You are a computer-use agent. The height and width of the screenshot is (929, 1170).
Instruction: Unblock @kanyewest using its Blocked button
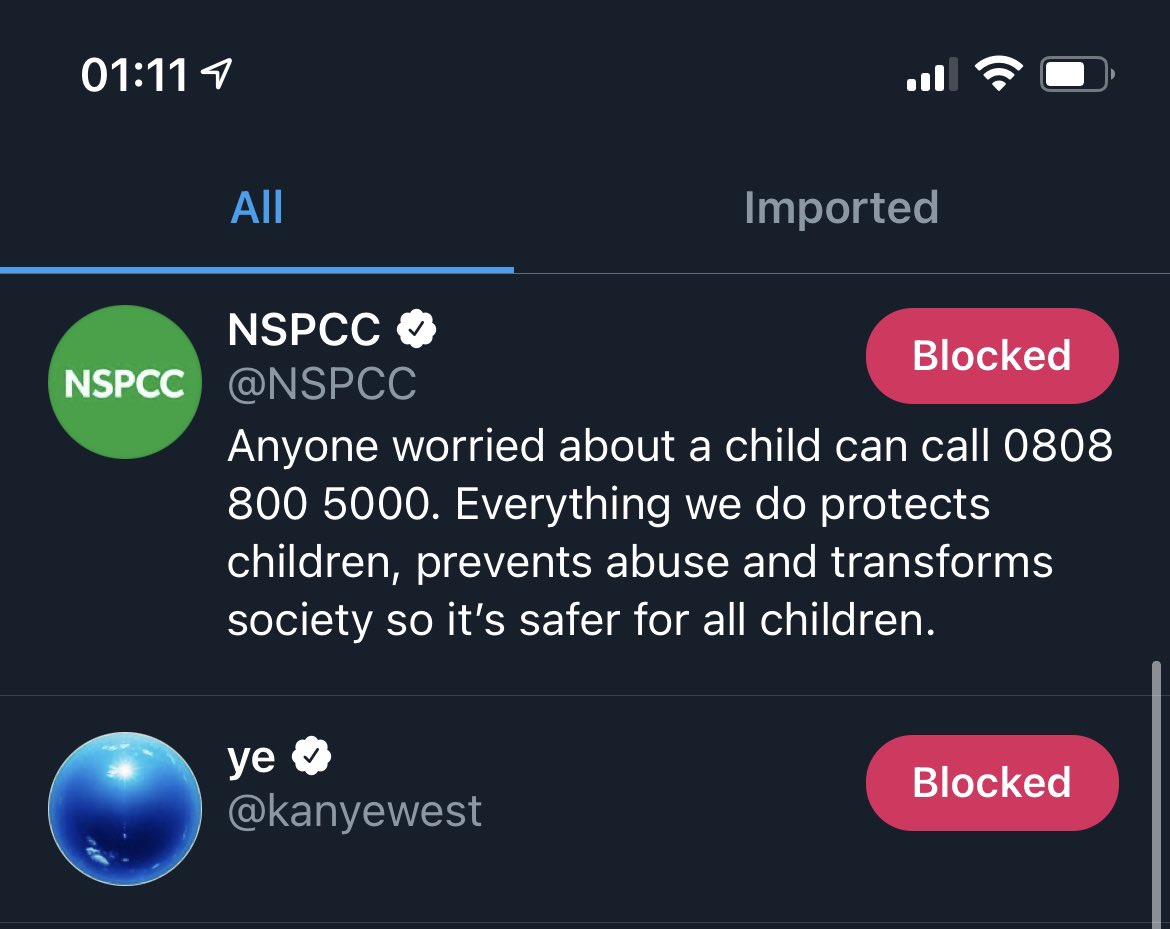click(991, 783)
